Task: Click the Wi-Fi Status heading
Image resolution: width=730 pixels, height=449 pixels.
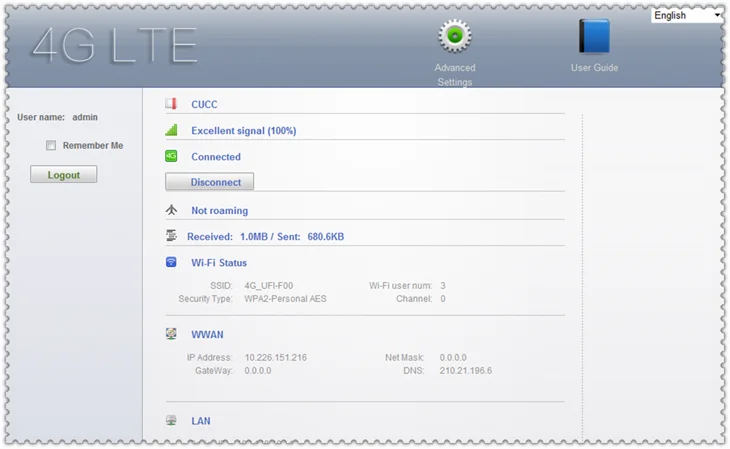Action: point(219,263)
